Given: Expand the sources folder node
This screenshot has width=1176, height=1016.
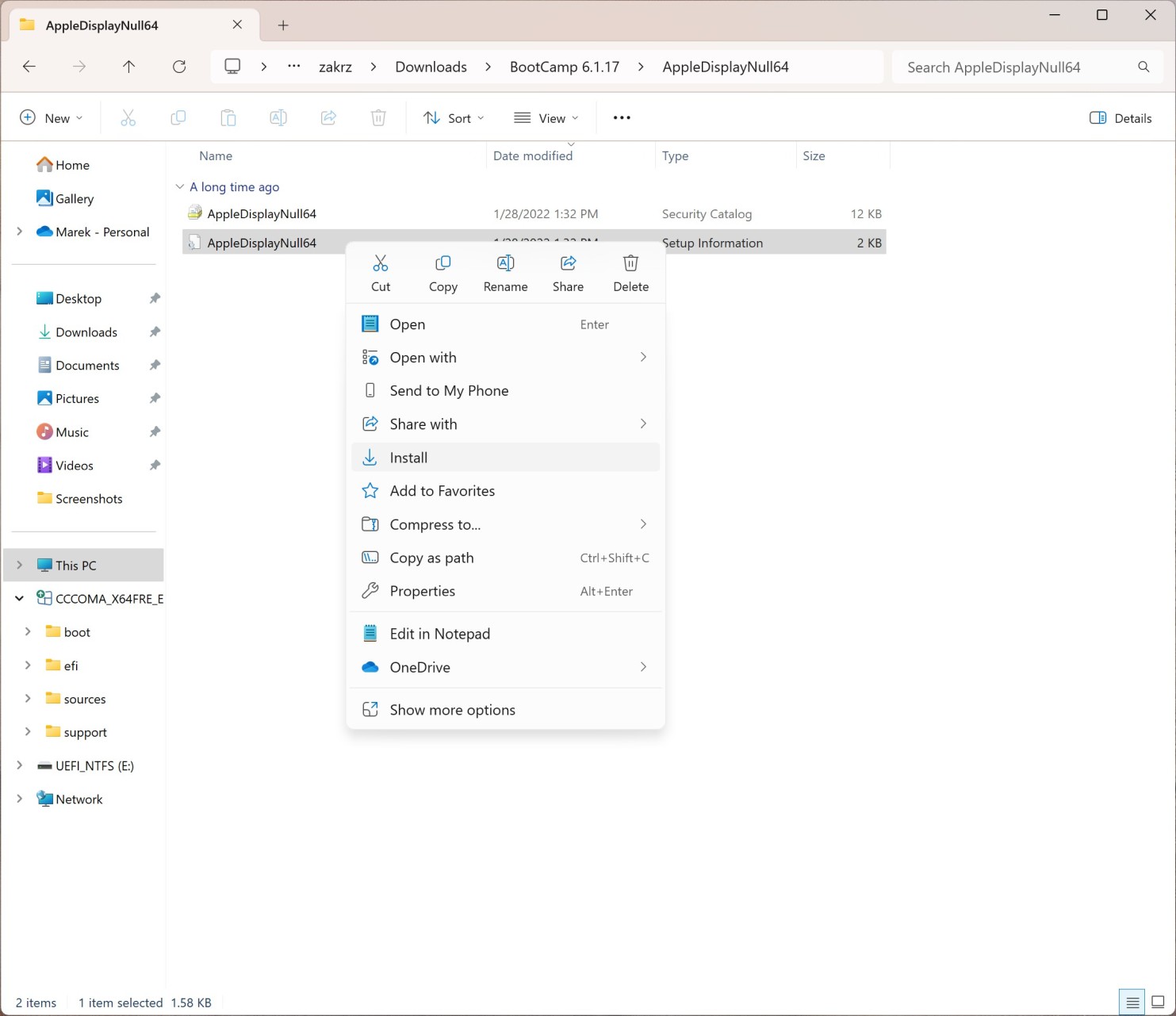Looking at the screenshot, I should pos(28,699).
